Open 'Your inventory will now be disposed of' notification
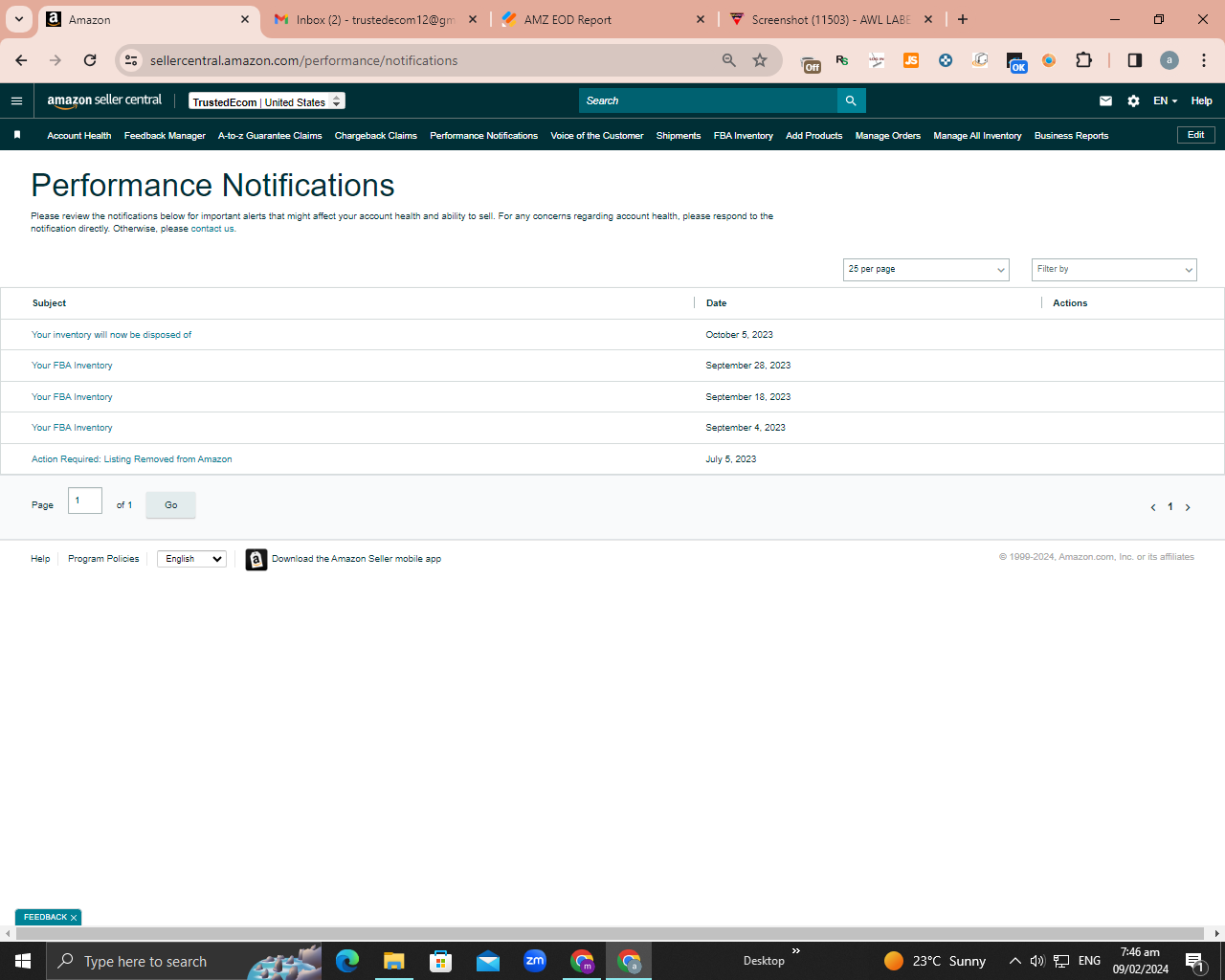The height and width of the screenshot is (980, 1225). pos(111,335)
